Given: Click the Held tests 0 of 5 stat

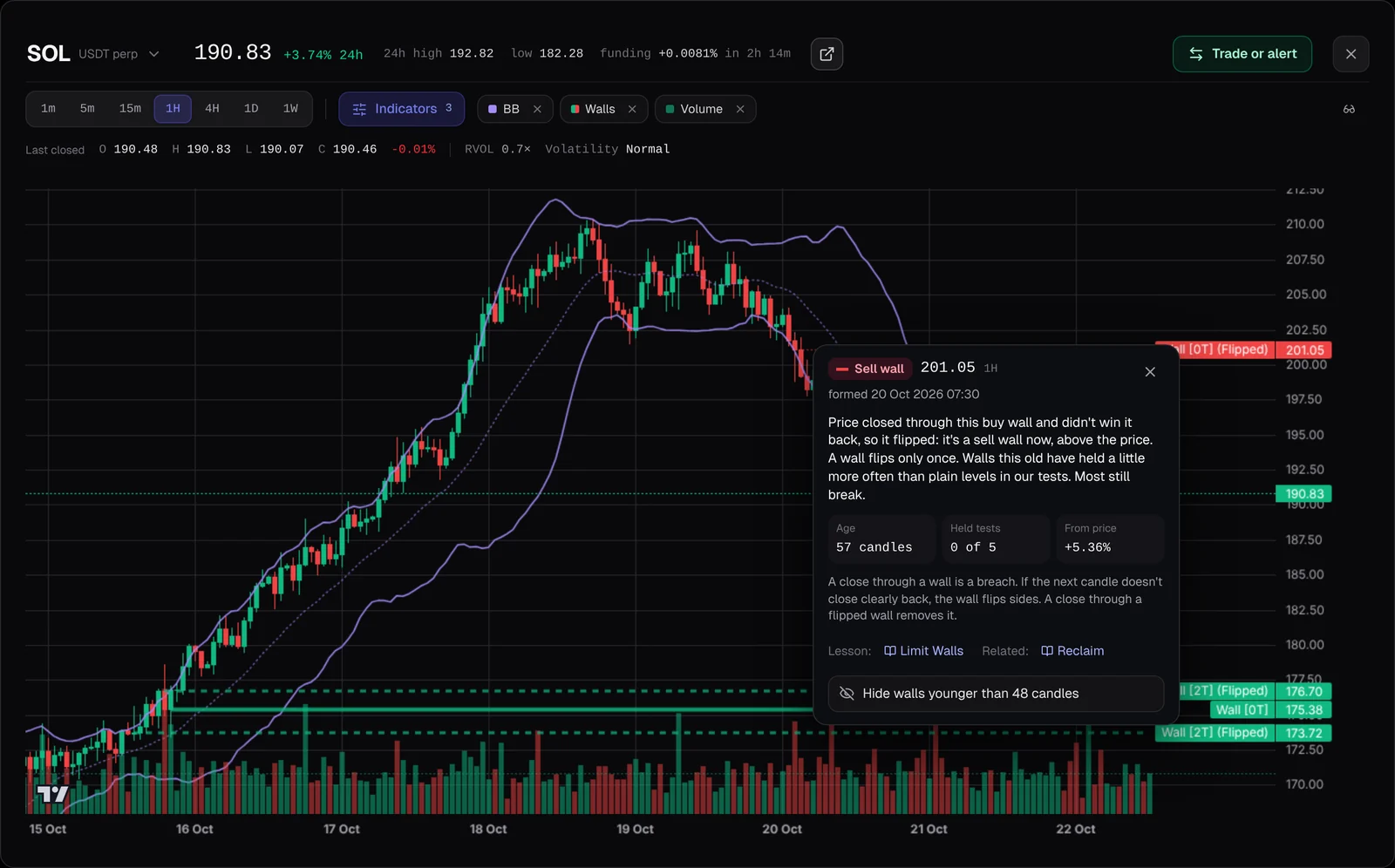Looking at the screenshot, I should (x=996, y=539).
